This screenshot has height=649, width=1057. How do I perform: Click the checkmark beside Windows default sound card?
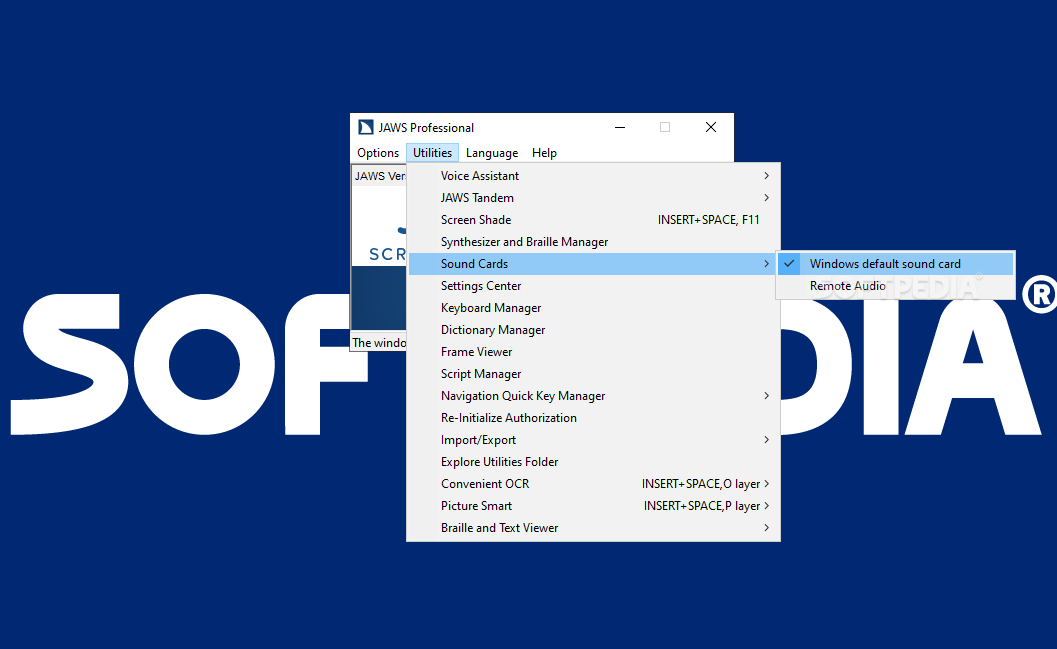click(x=789, y=264)
